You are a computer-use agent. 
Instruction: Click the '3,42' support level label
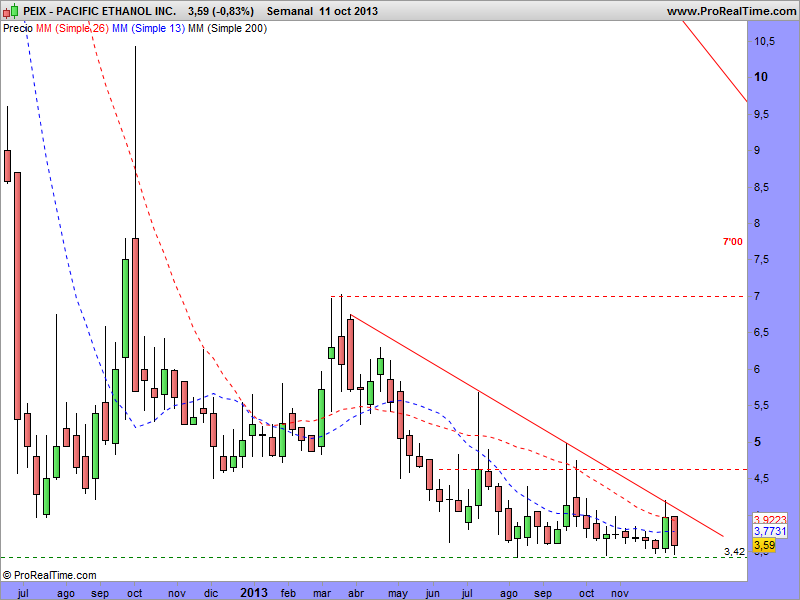point(734,552)
